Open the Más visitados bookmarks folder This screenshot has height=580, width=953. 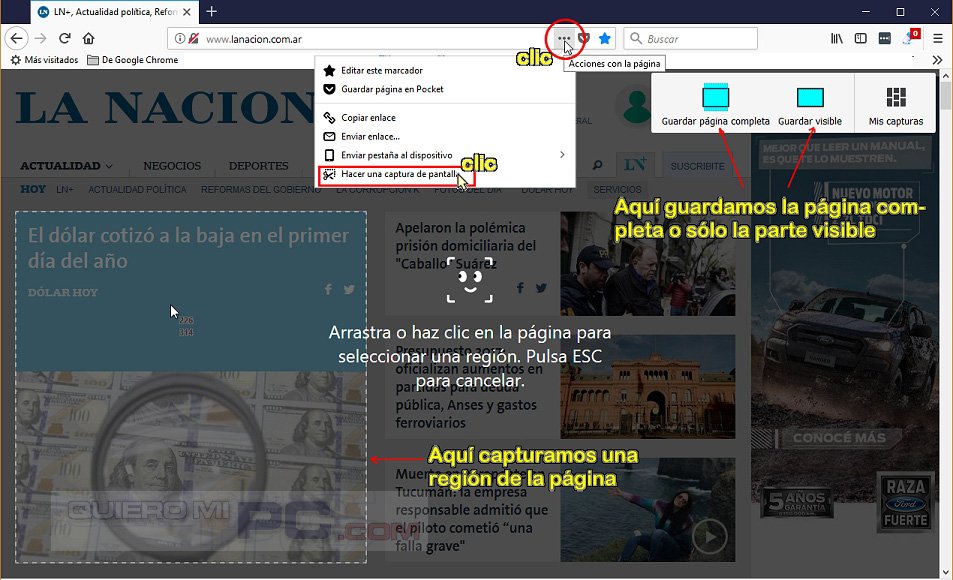click(45, 60)
